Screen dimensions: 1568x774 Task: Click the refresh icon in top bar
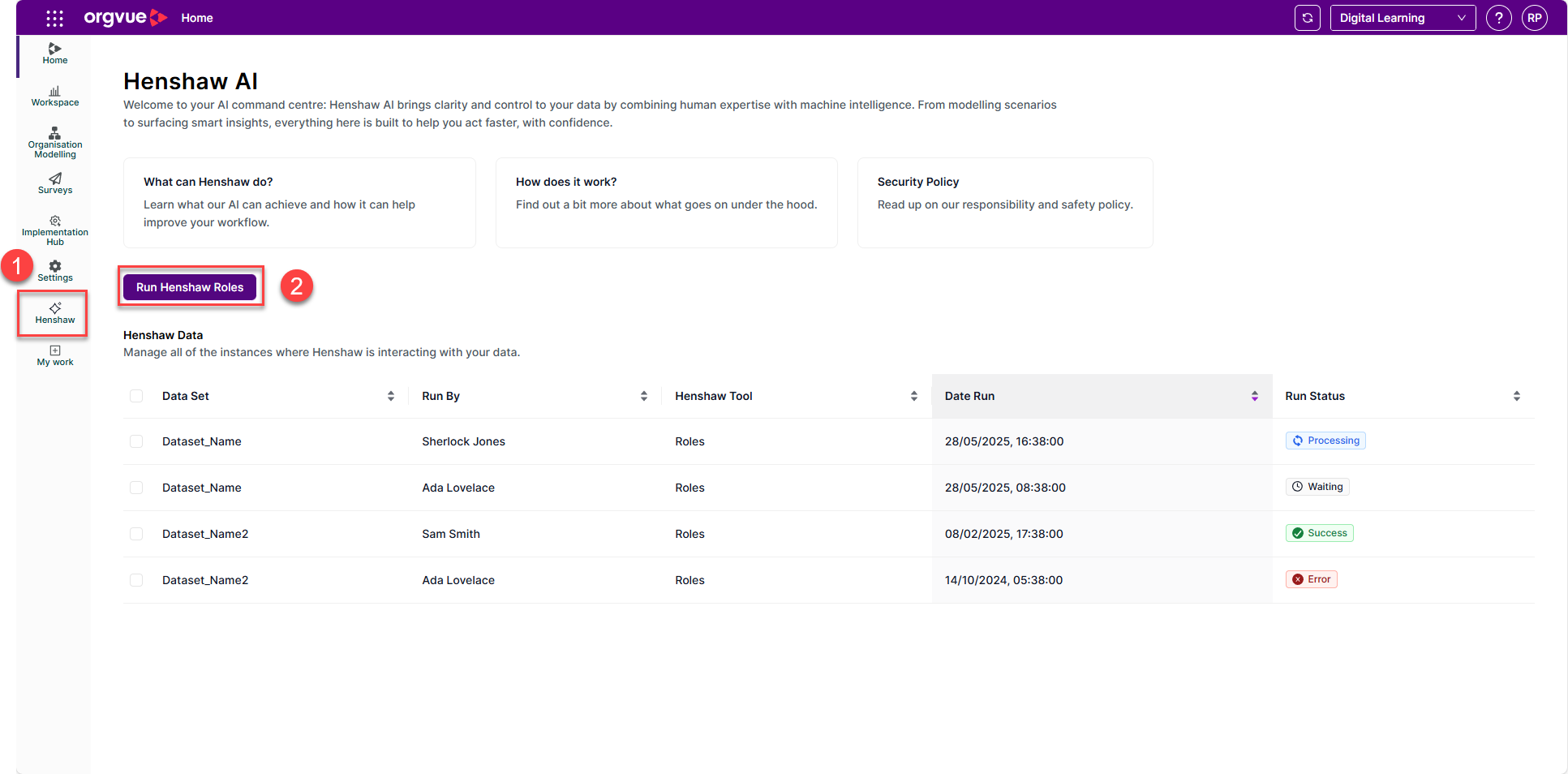[1308, 18]
